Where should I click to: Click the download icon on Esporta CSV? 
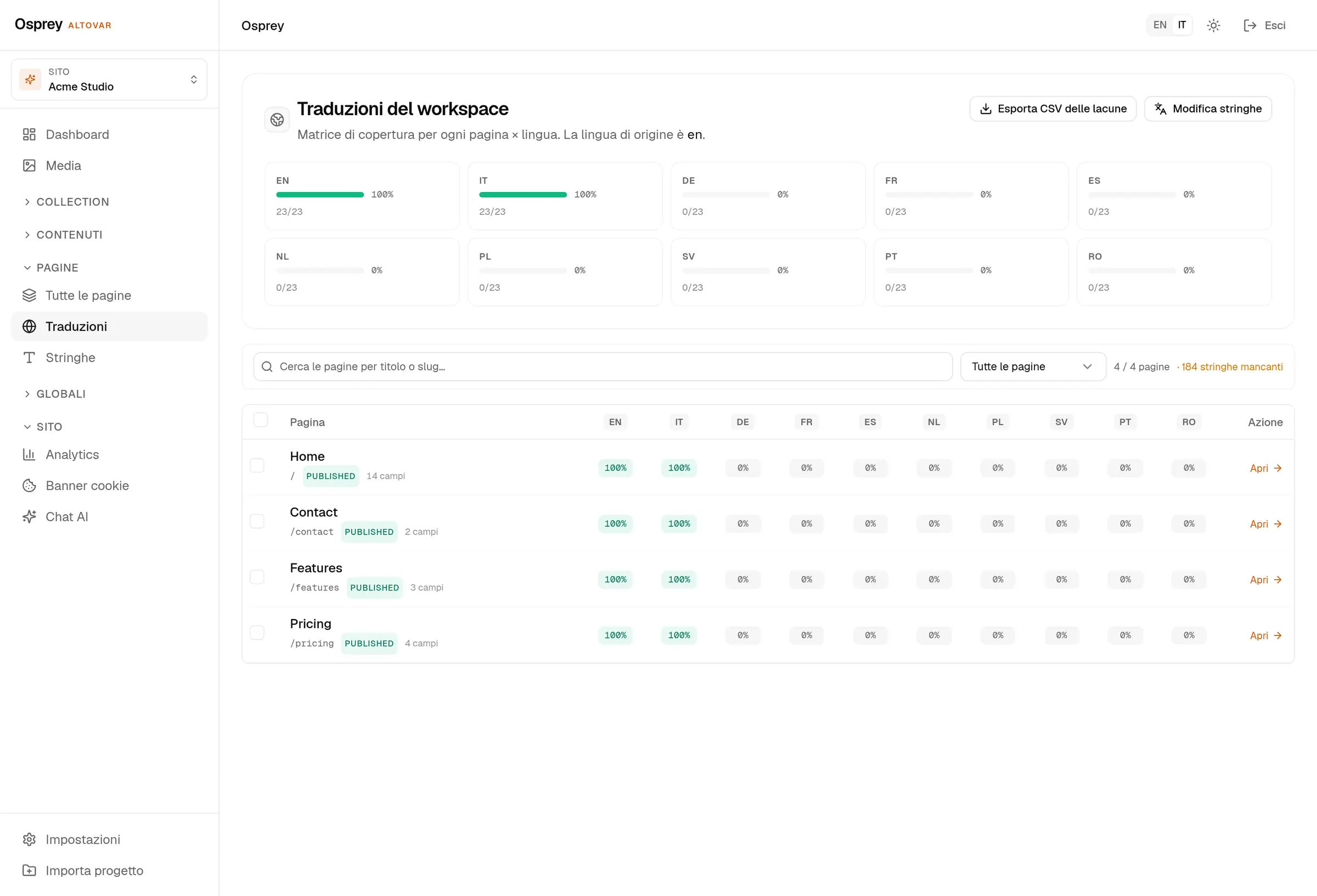pyautogui.click(x=986, y=109)
